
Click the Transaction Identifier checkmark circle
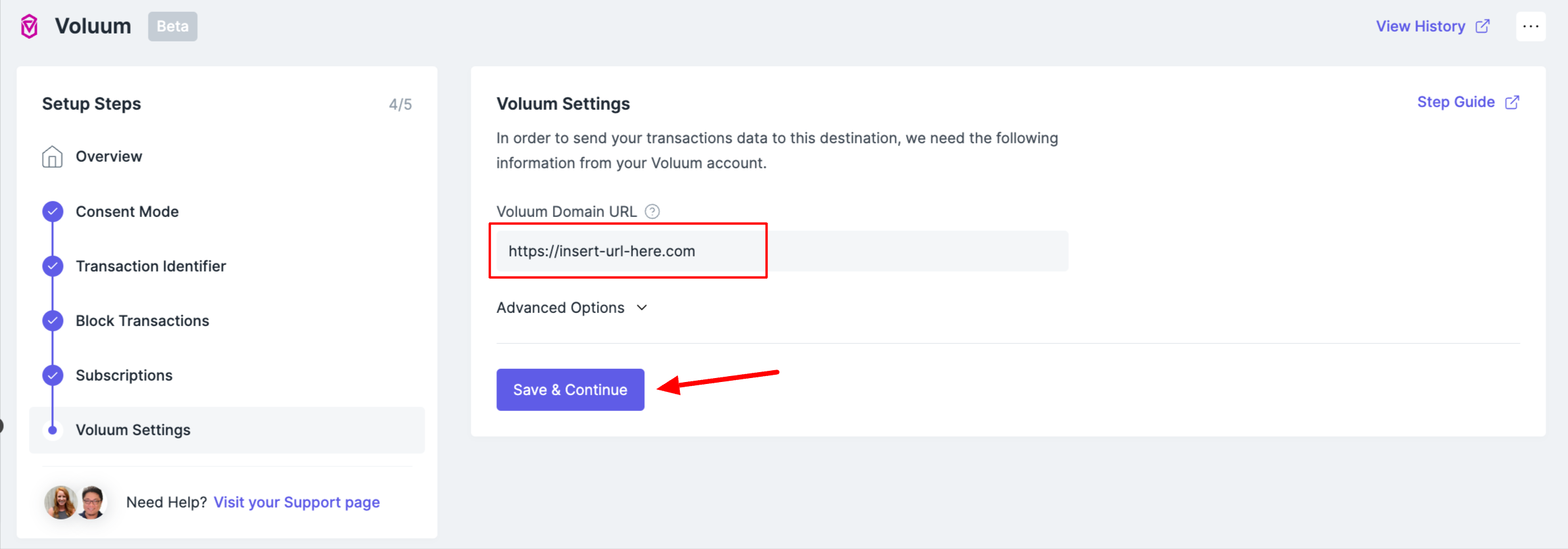(x=53, y=266)
